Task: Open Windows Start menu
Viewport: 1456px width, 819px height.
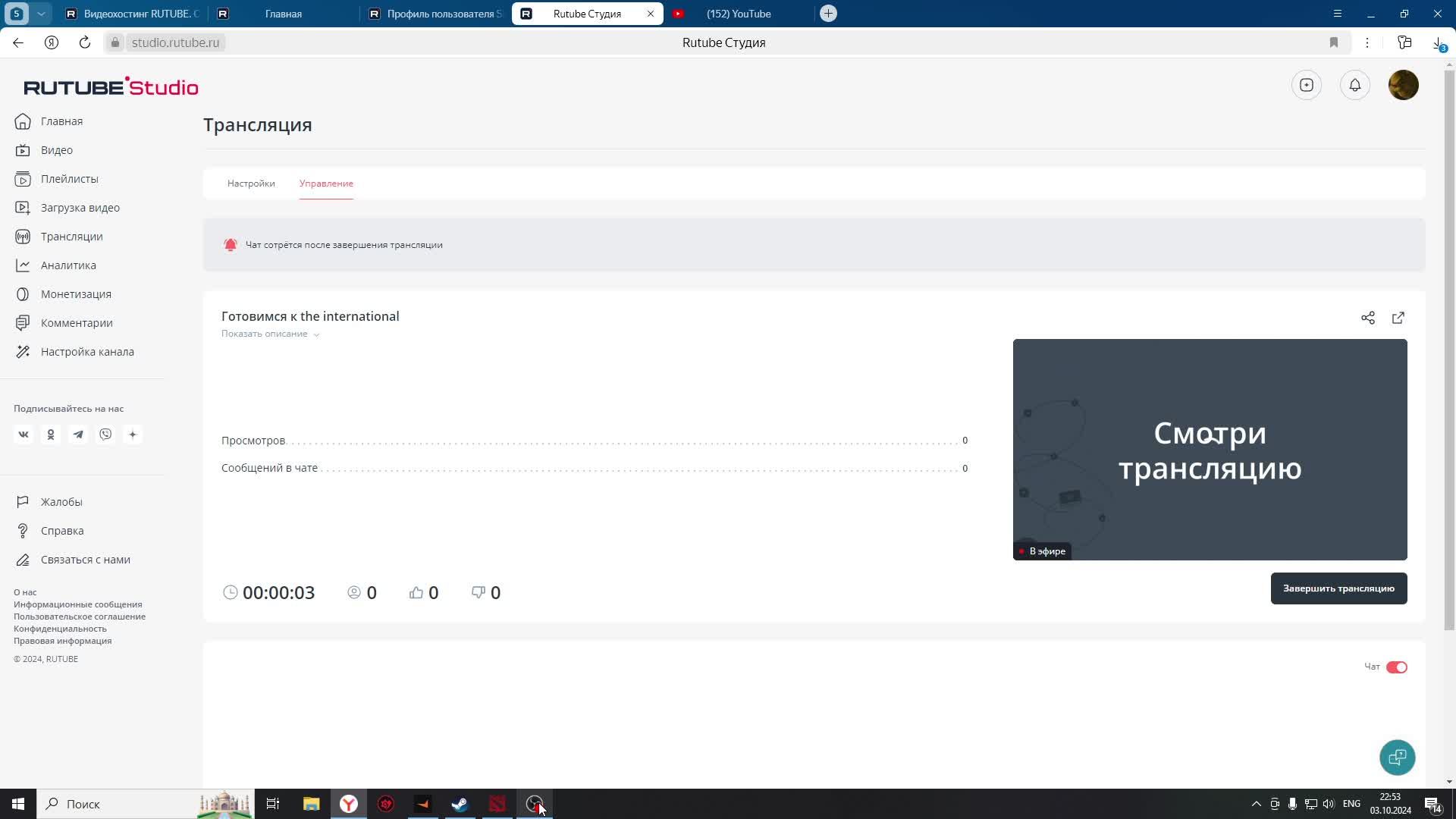Action: point(18,804)
